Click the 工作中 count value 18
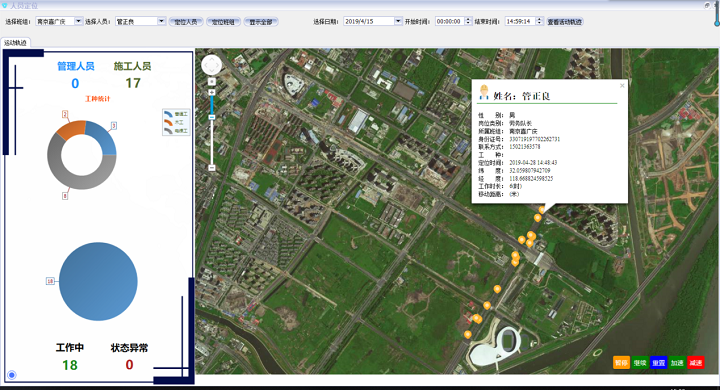Viewport: 720px width, 390px height. tap(70, 365)
